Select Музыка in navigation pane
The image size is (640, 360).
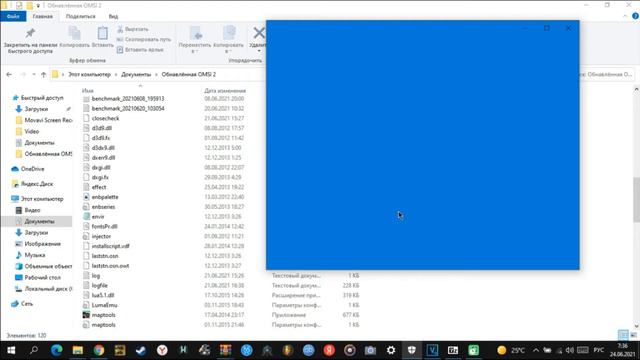point(30,255)
